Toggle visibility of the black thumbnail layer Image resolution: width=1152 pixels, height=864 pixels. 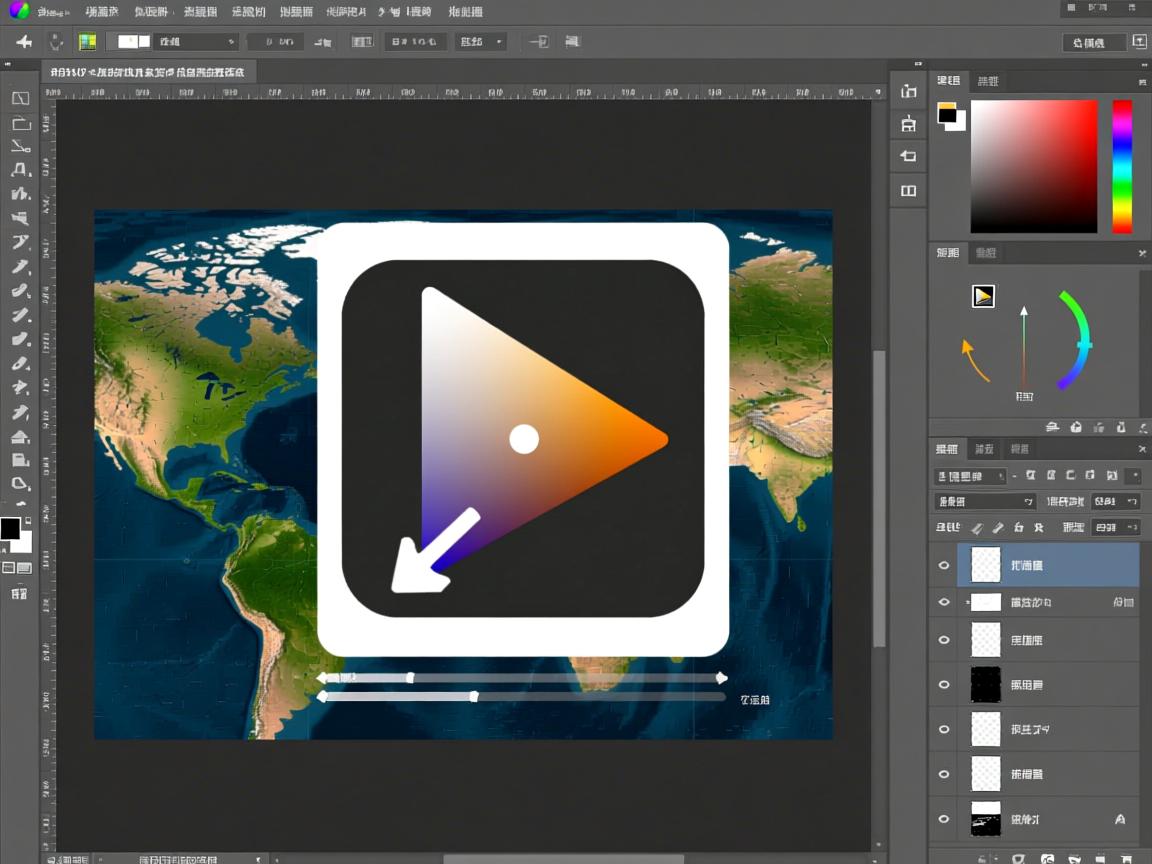point(943,685)
